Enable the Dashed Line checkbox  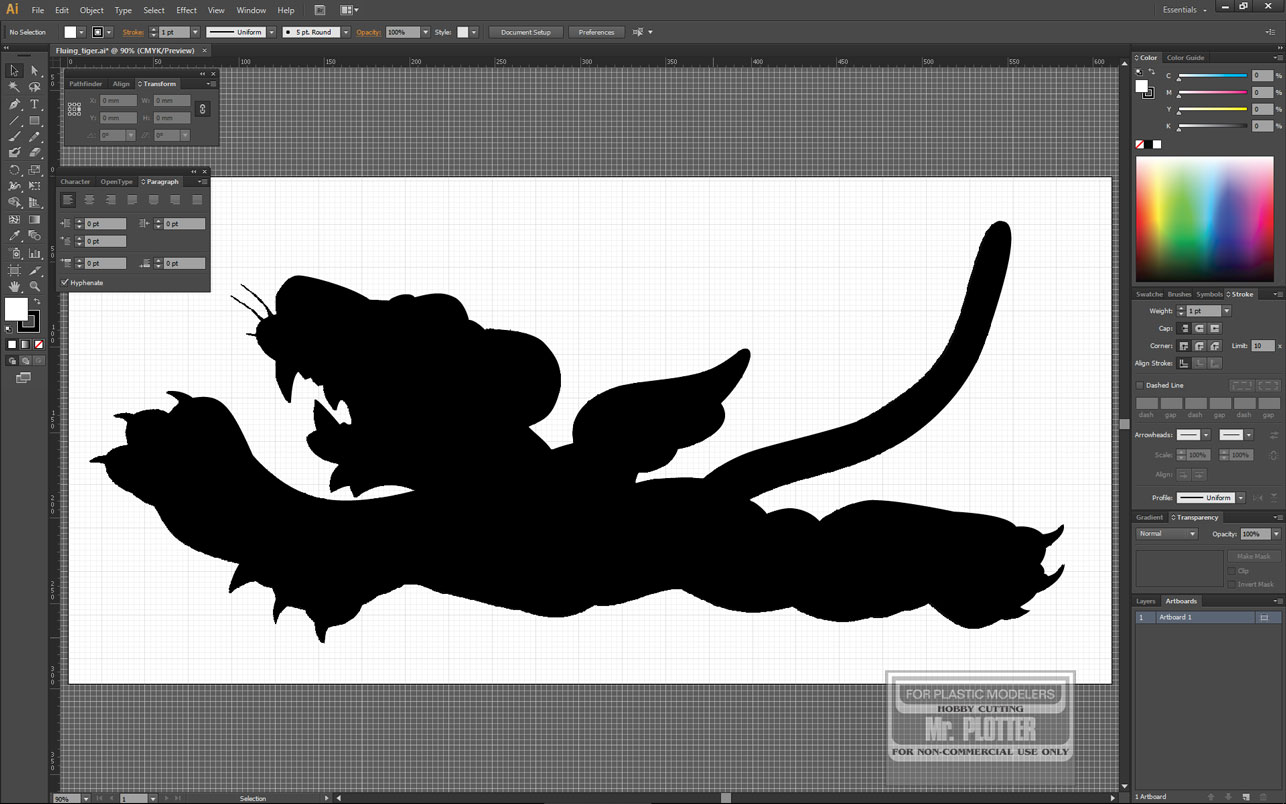tap(1140, 385)
